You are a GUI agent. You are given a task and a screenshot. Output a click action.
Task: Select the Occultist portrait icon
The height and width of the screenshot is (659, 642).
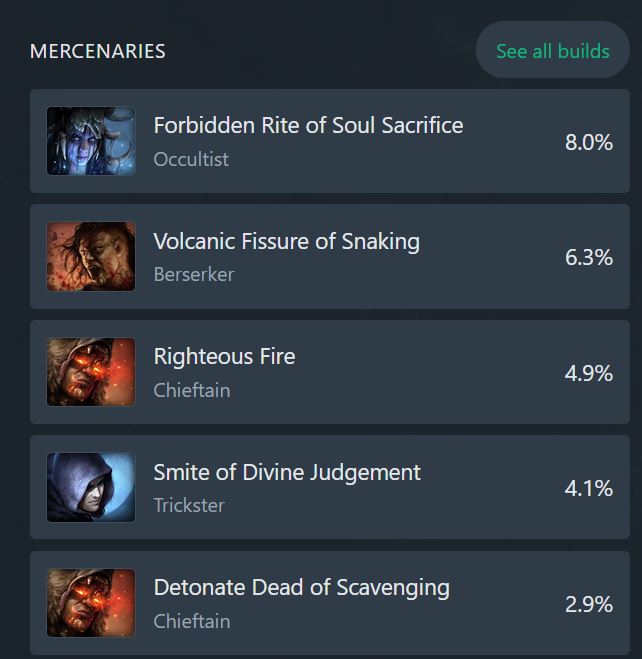coord(91,141)
